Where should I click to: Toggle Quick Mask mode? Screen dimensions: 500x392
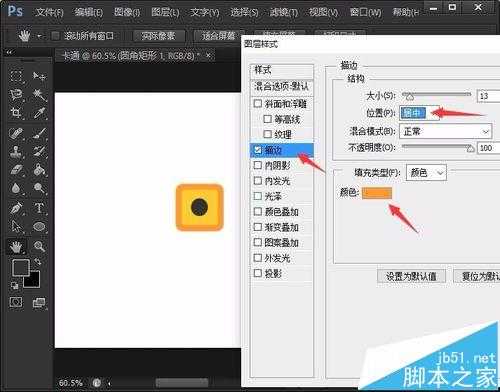[x=16, y=302]
